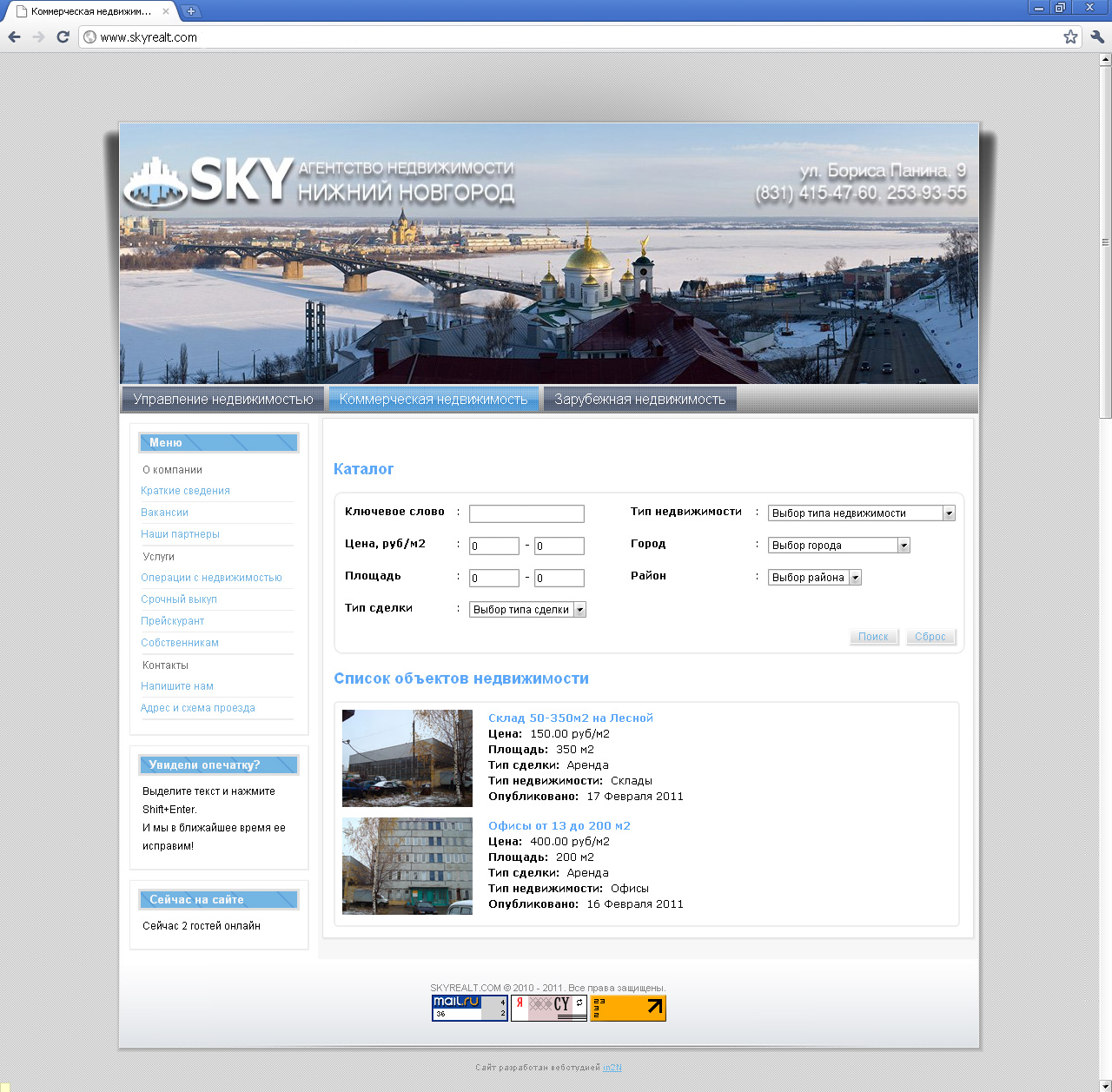Open the Управление недвижимостью tab
This screenshot has width=1112, height=1092.
click(223, 400)
